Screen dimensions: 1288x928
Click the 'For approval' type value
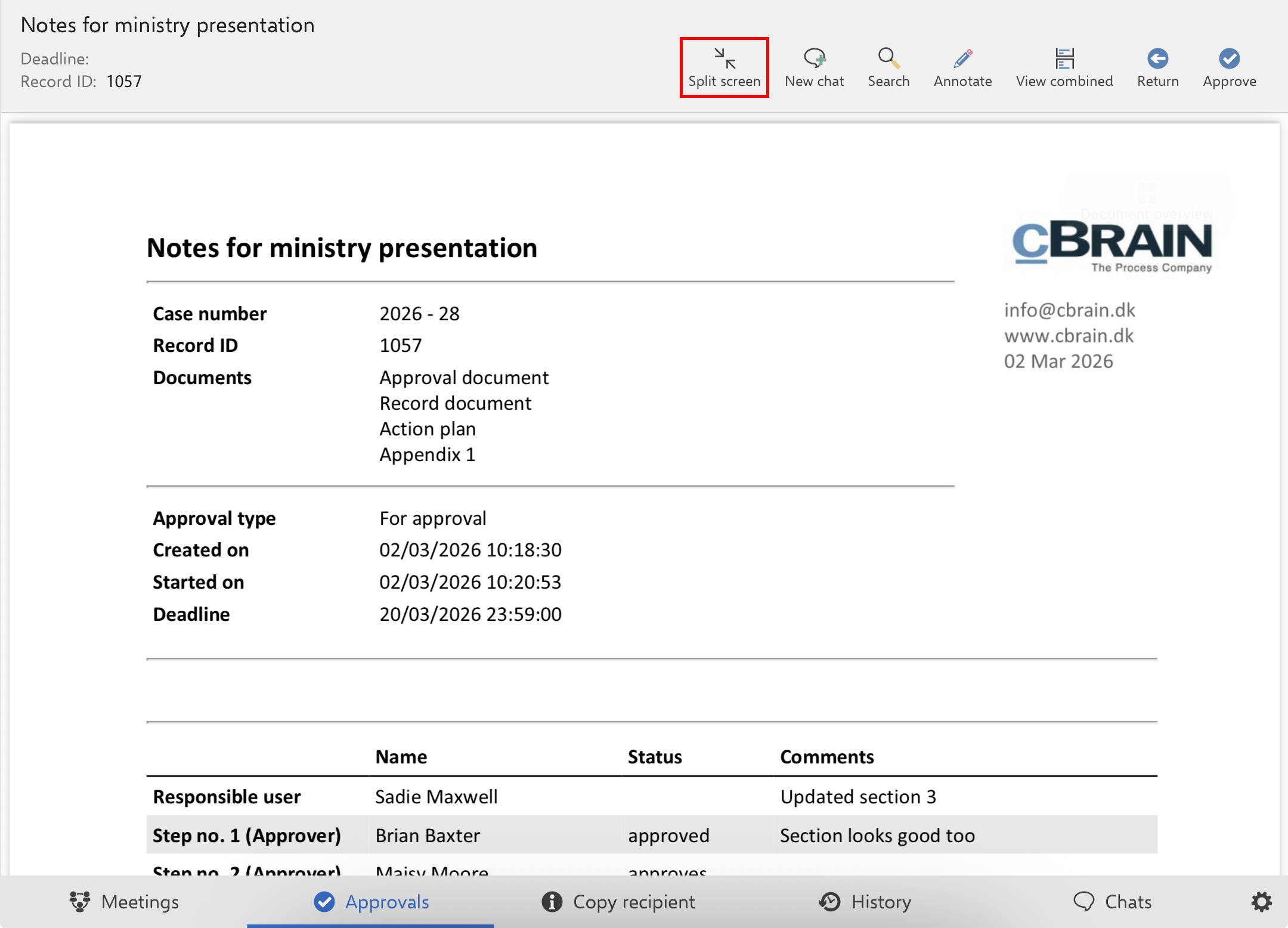tap(433, 518)
